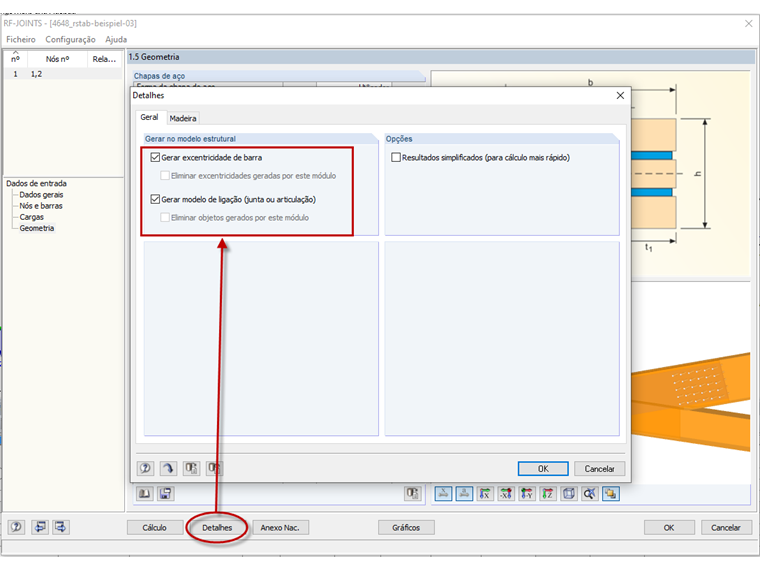Click the orange 3D beam joint rendering

click(x=691, y=402)
